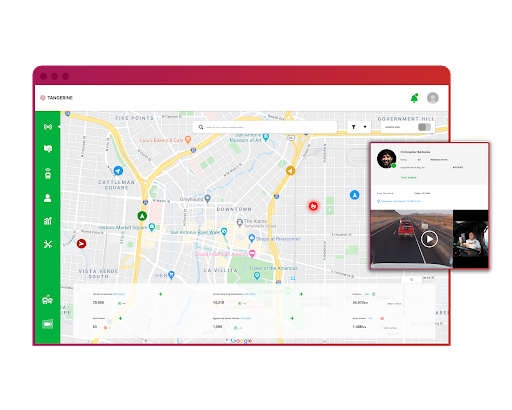The height and width of the screenshot is (410, 512).
Task: Open the filter dropdown next to search
Action: (x=359, y=127)
